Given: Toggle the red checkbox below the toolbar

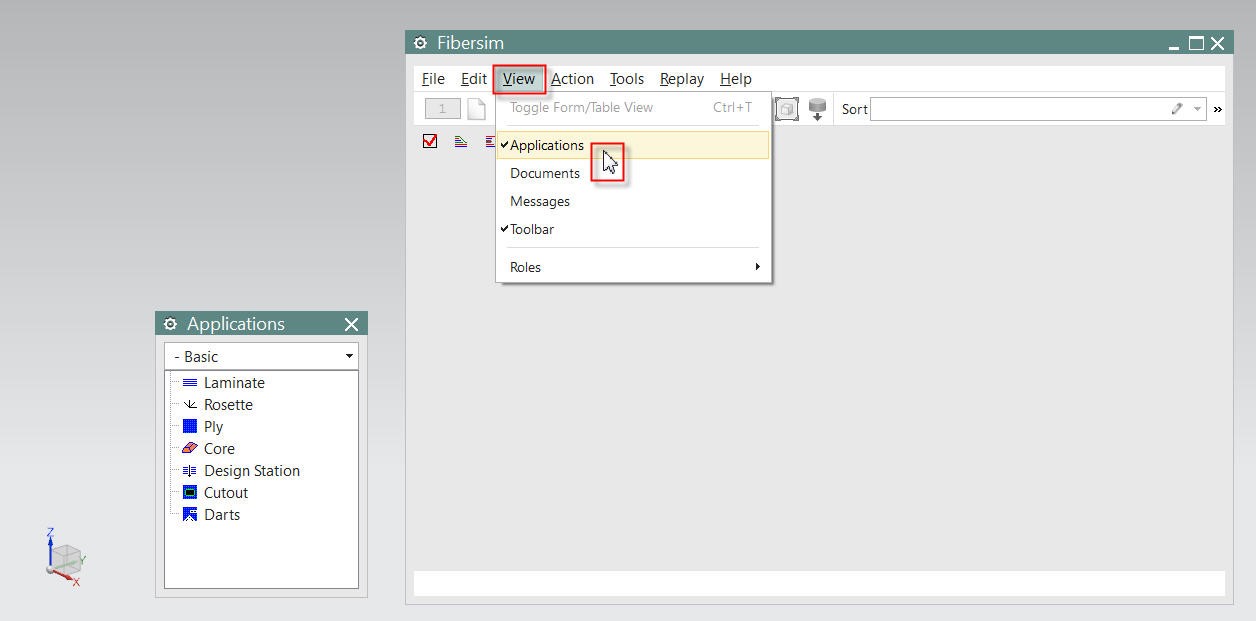Looking at the screenshot, I should point(430,141).
